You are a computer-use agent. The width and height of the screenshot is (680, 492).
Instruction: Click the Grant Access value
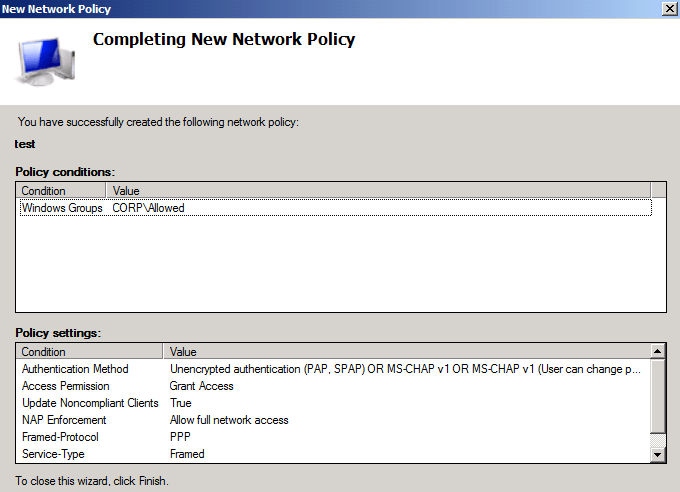click(x=202, y=386)
